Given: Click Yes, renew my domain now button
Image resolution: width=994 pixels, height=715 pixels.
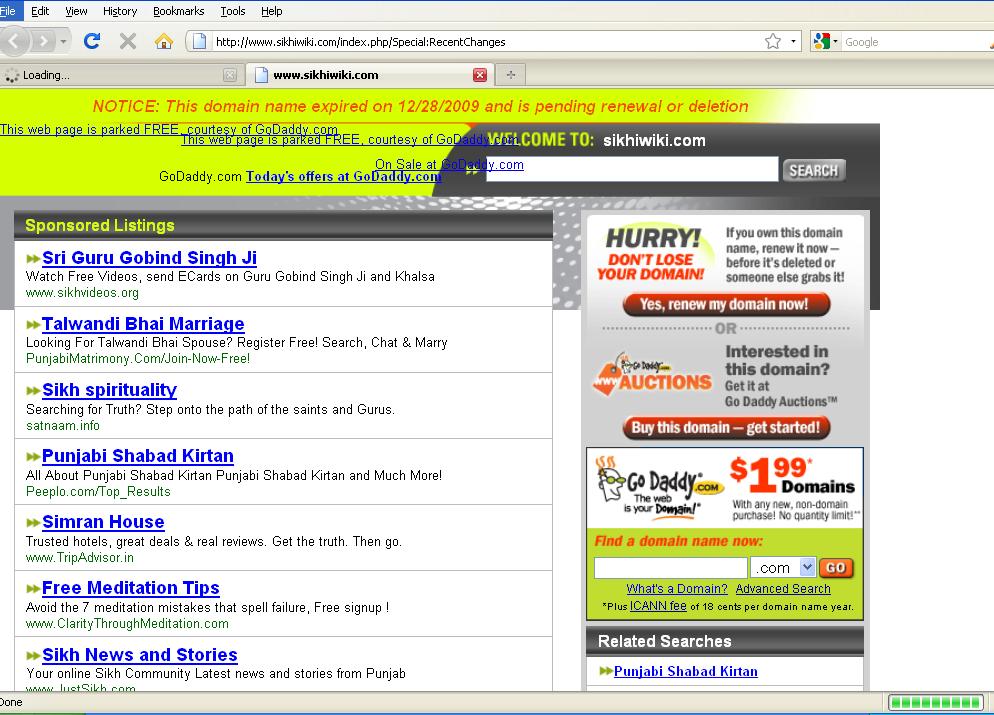Looking at the screenshot, I should click(x=726, y=304).
